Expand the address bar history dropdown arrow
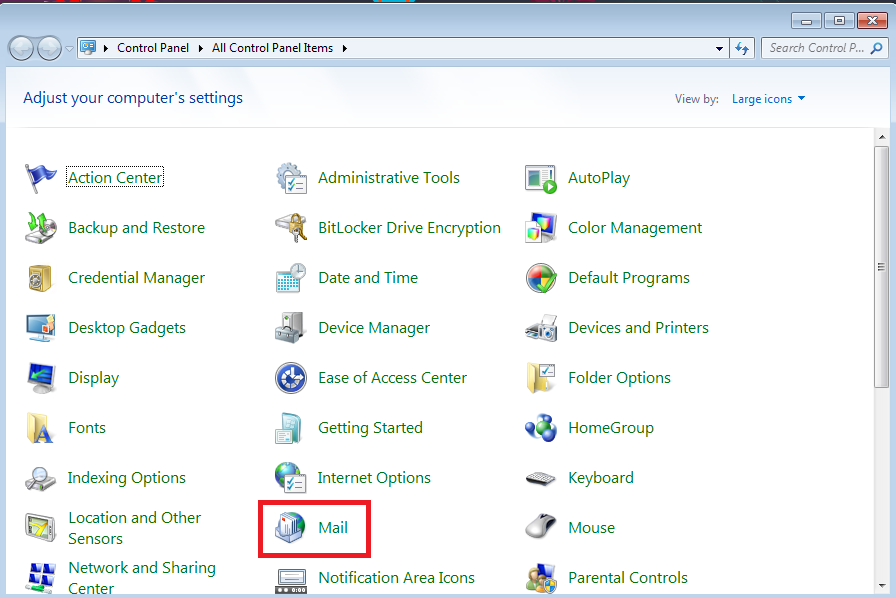The height and width of the screenshot is (598, 896). (719, 49)
